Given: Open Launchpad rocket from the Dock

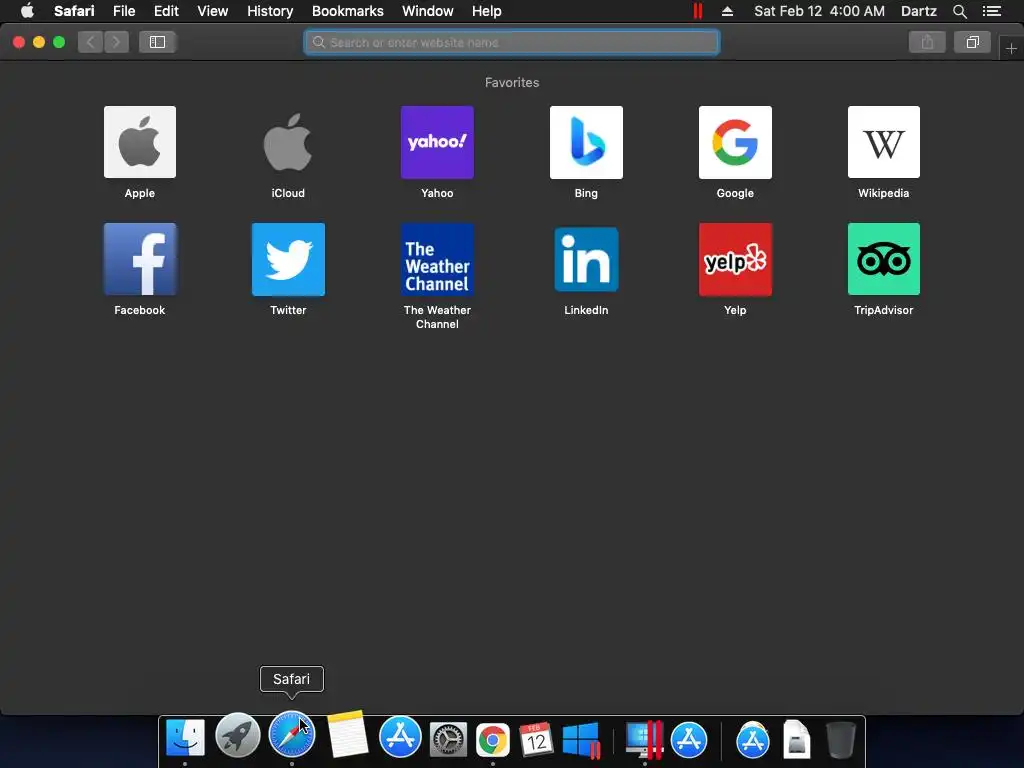Looking at the screenshot, I should pos(238,735).
